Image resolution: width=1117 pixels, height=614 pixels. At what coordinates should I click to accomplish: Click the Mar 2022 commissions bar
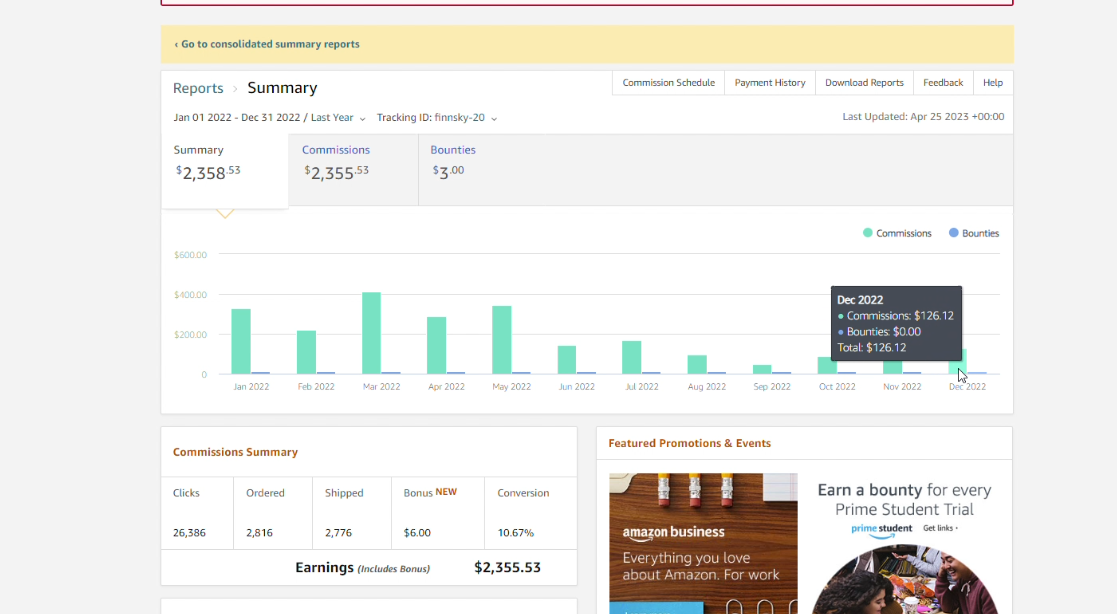tap(371, 333)
